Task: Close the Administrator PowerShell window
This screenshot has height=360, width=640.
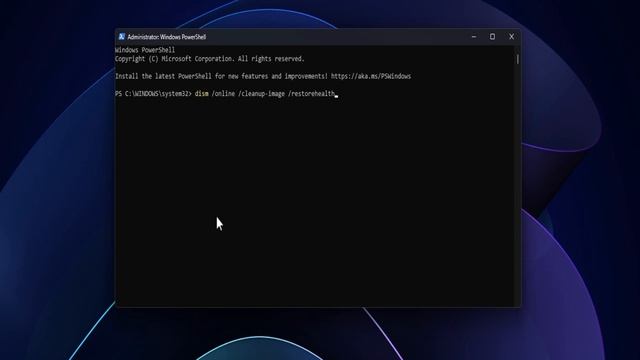Action: (x=511, y=37)
